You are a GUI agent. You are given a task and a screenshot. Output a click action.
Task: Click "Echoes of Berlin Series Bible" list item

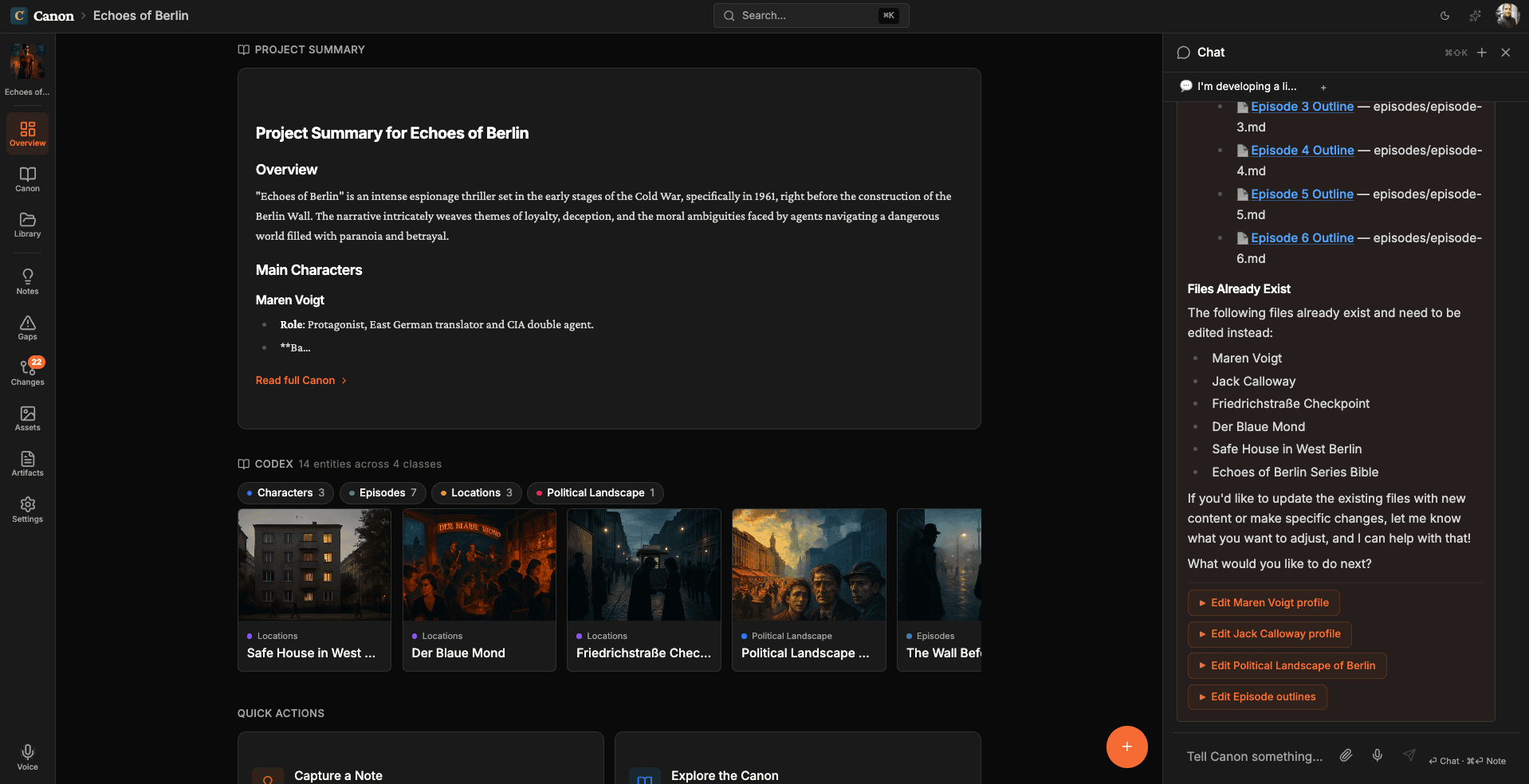tap(1295, 472)
